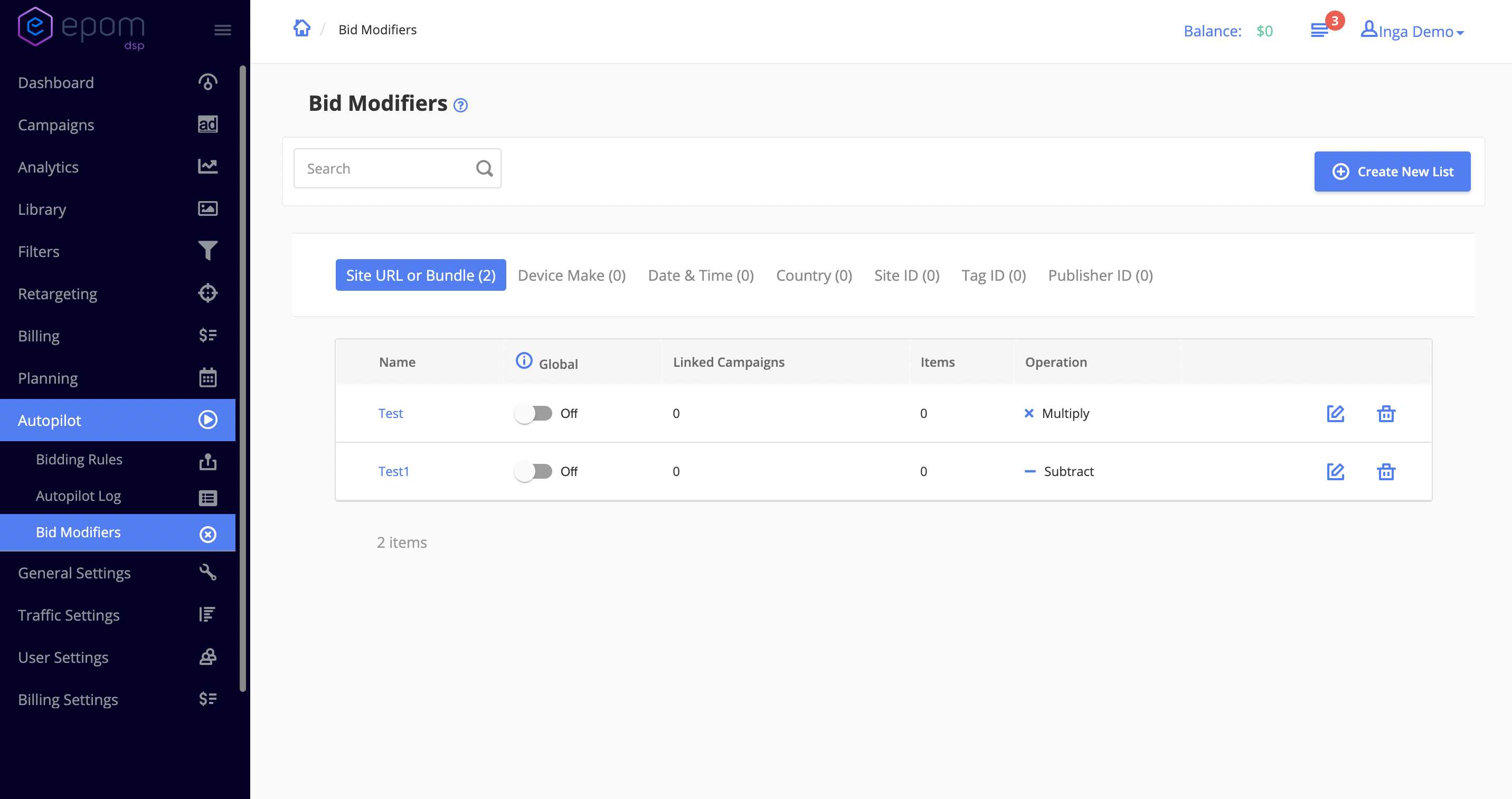Edit the Test1 list with pencil icon
The height and width of the screenshot is (799, 1512).
coord(1335,472)
